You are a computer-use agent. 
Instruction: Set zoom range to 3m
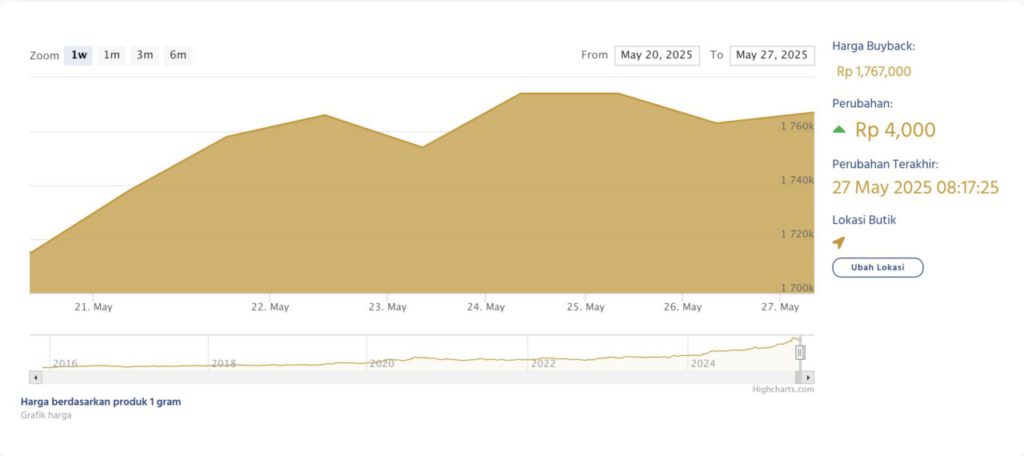point(145,55)
